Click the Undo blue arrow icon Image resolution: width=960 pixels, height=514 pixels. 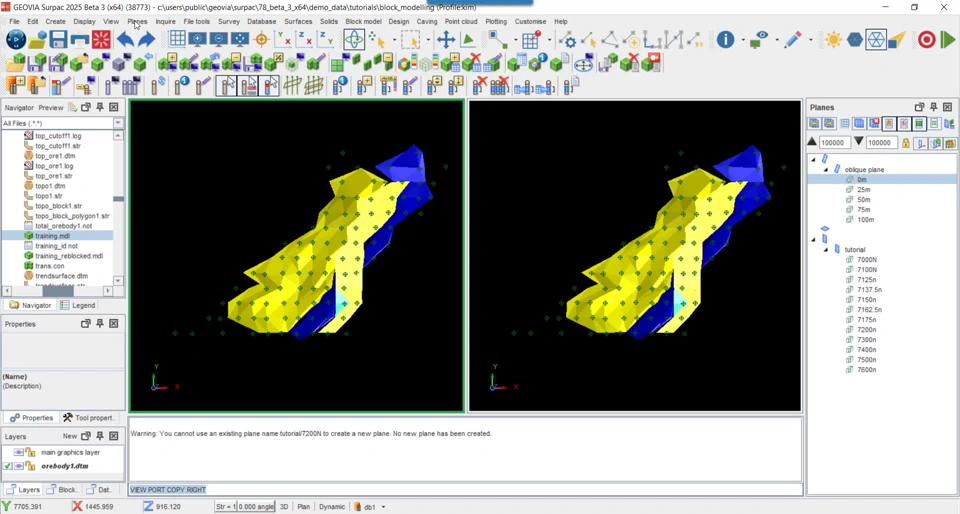(x=125, y=40)
